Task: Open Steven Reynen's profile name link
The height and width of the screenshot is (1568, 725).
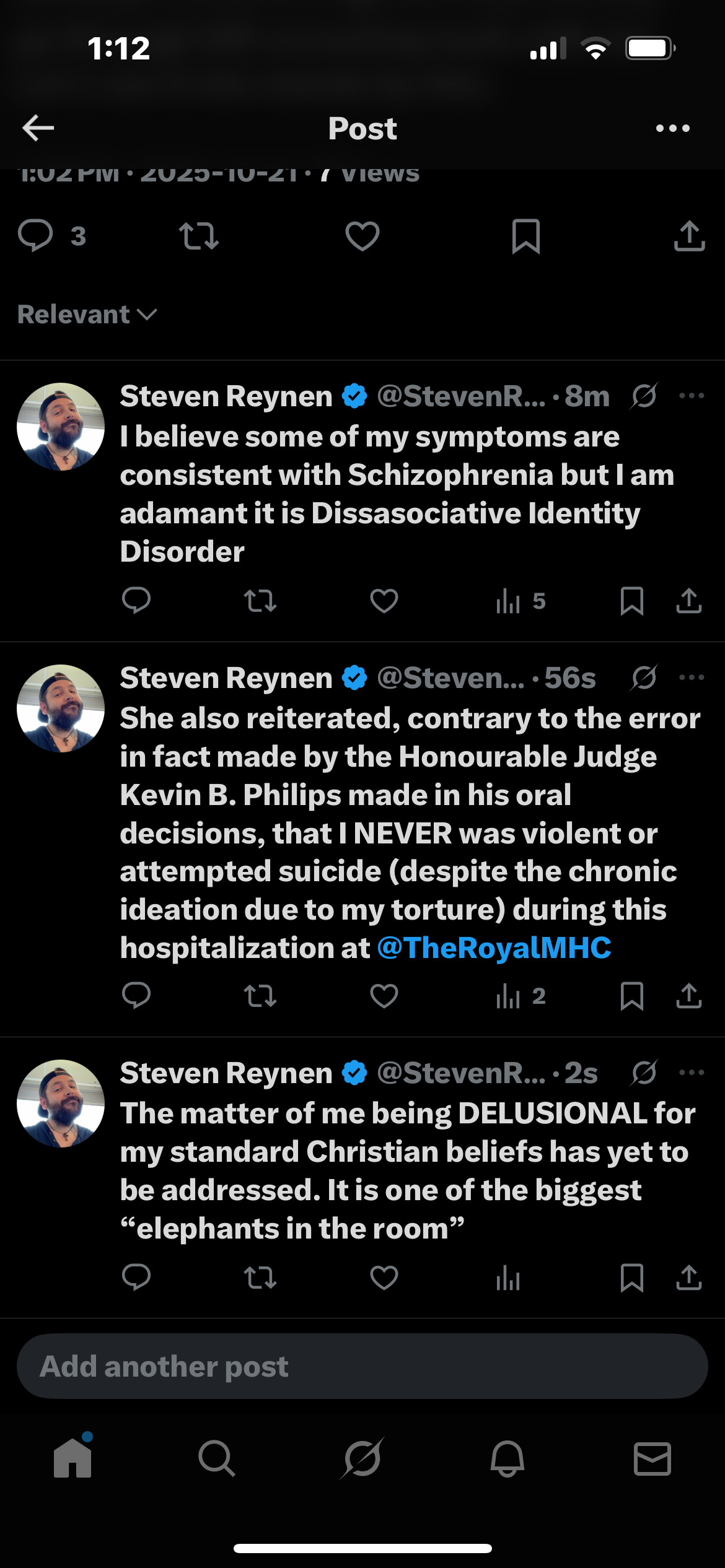Action: 226,396
